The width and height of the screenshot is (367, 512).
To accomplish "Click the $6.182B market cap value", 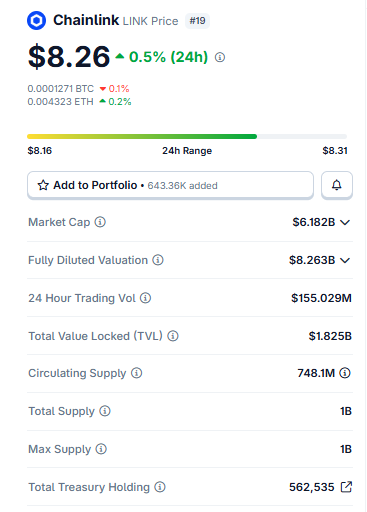I will pyautogui.click(x=314, y=222).
